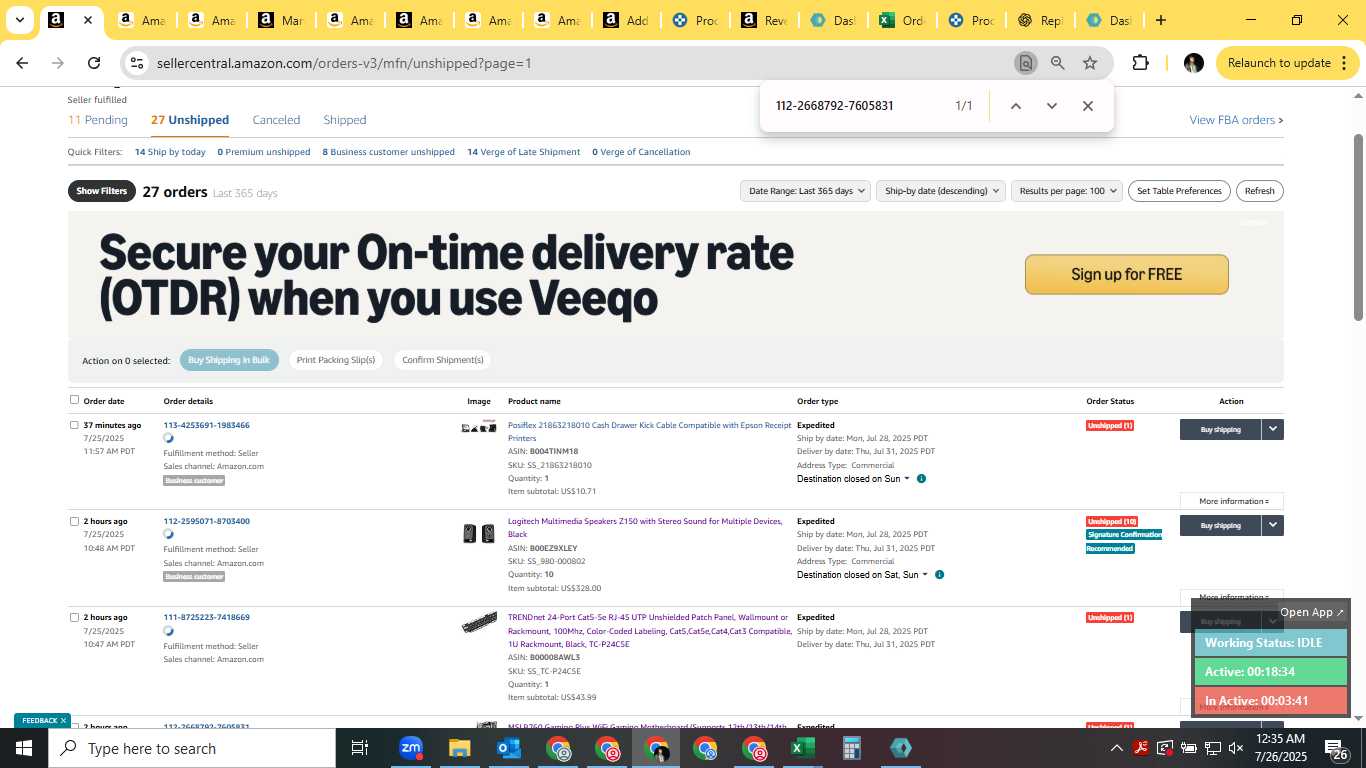Expand Buy shipping arrow for Posiflex order
The image size is (1366, 768).
(1272, 429)
